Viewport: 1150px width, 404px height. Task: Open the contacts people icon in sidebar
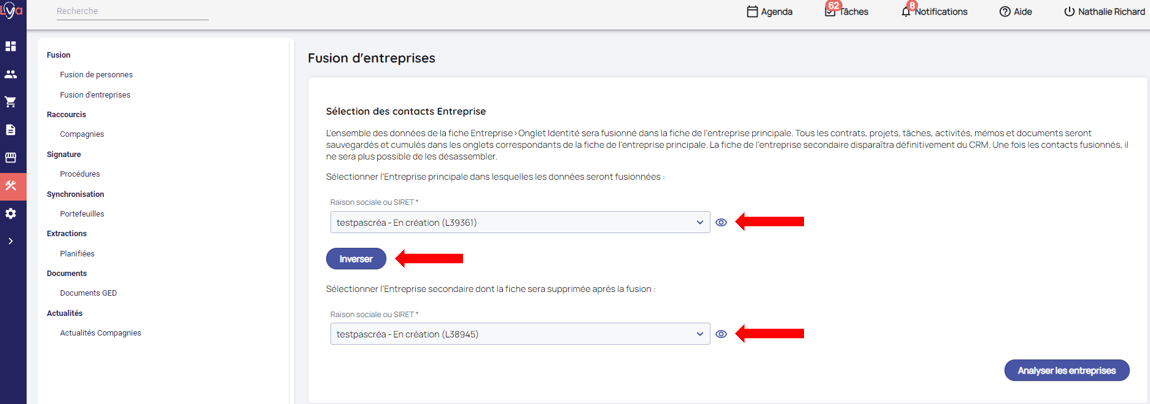[x=11, y=74]
